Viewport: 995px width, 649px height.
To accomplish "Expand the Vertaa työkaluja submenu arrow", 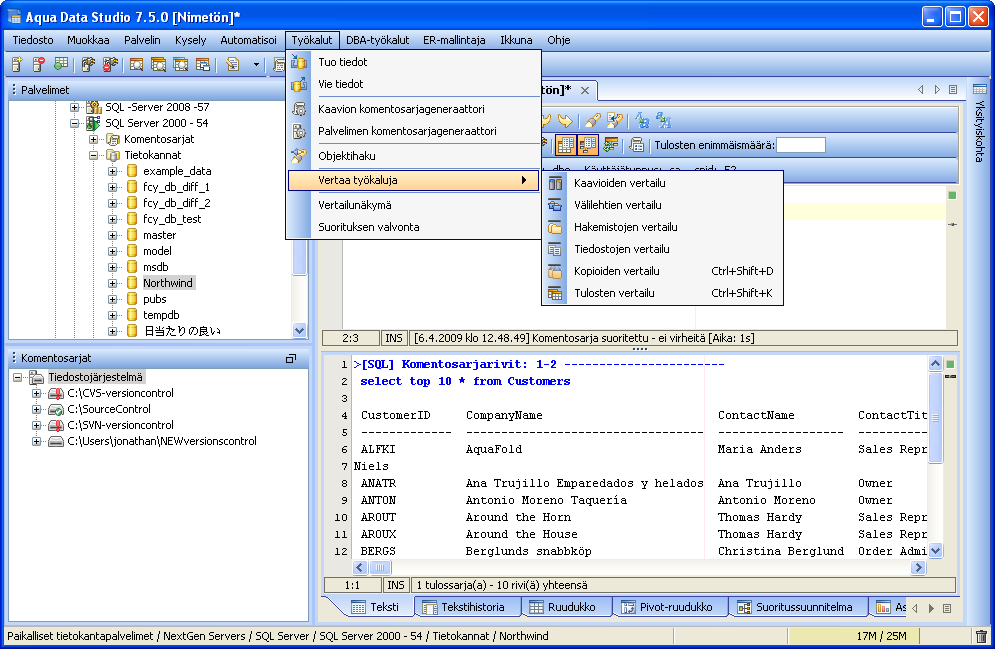I will pos(524,180).
